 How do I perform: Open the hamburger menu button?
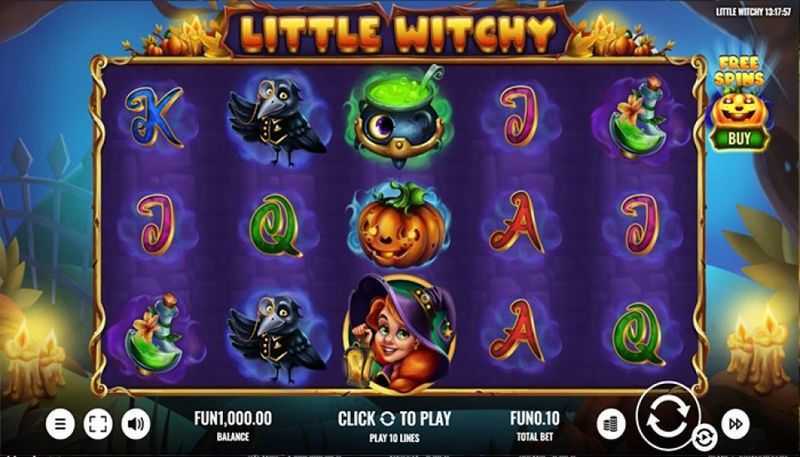60,424
